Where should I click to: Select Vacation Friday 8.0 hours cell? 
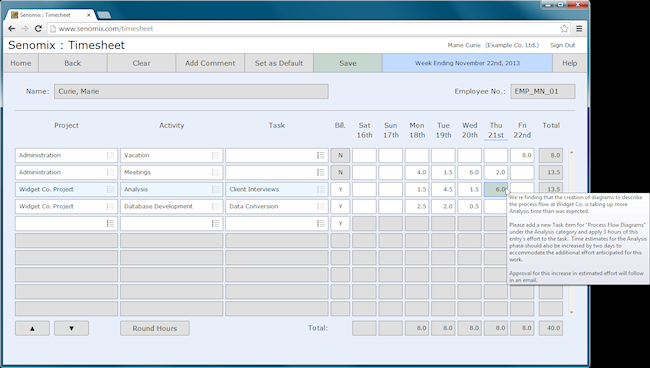(x=522, y=155)
